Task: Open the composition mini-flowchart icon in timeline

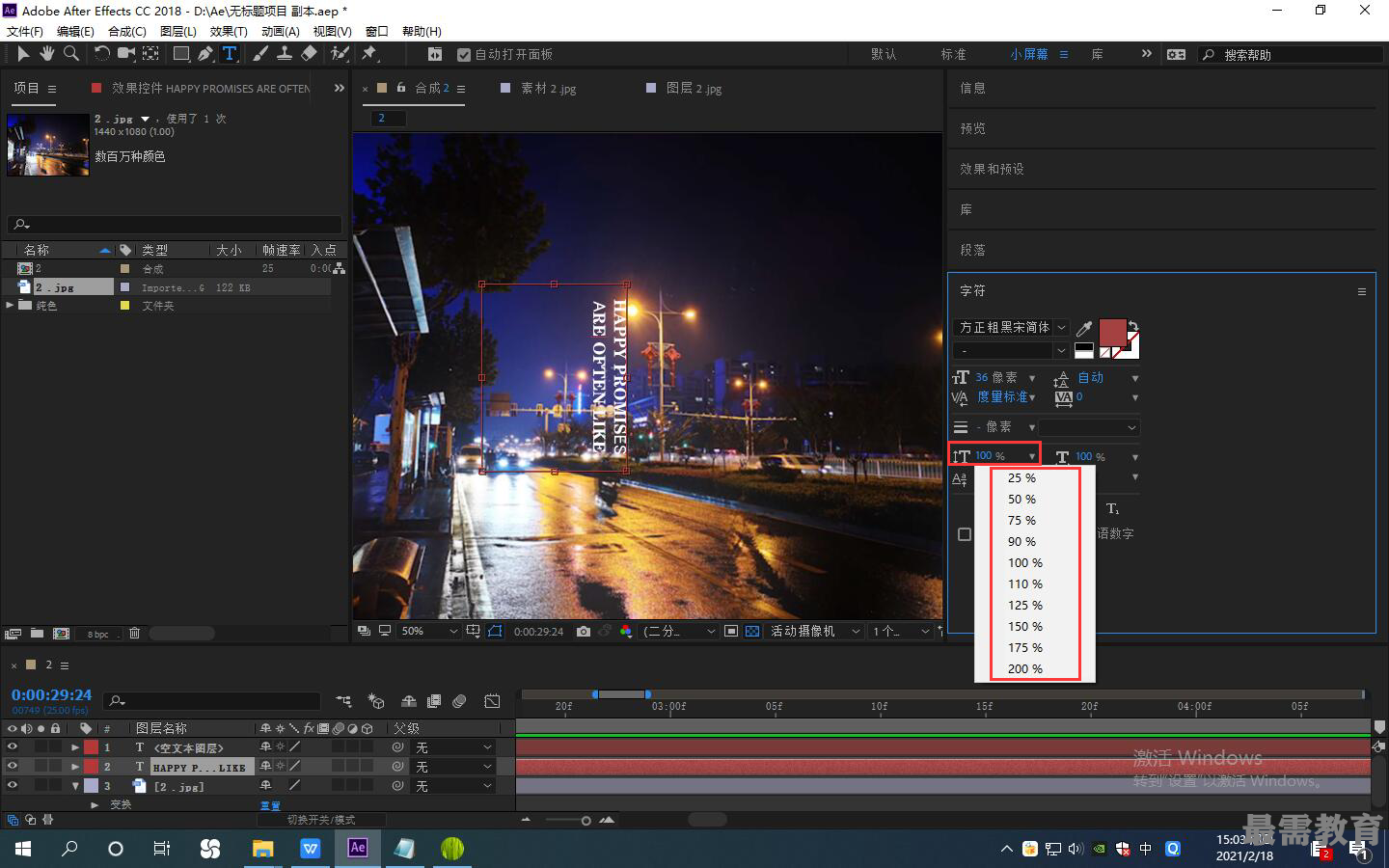Action: point(343,701)
